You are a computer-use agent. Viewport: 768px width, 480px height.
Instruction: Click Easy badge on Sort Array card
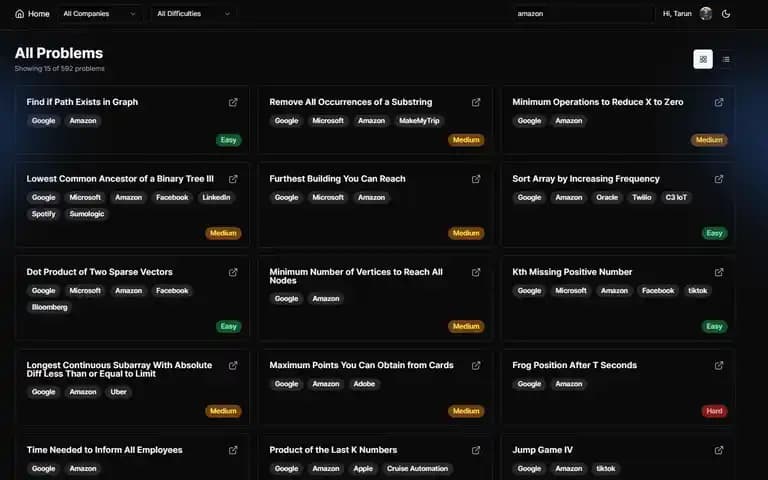714,233
